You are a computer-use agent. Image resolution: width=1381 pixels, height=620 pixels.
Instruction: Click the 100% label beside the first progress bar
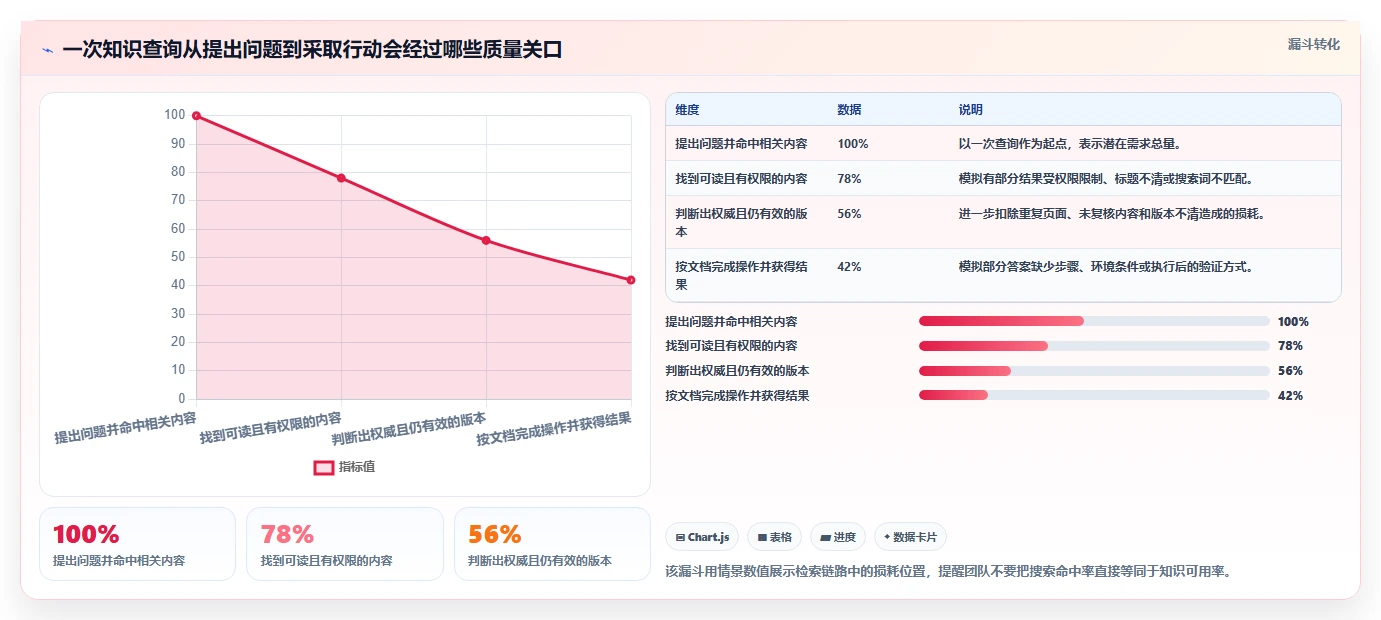[x=1293, y=321]
